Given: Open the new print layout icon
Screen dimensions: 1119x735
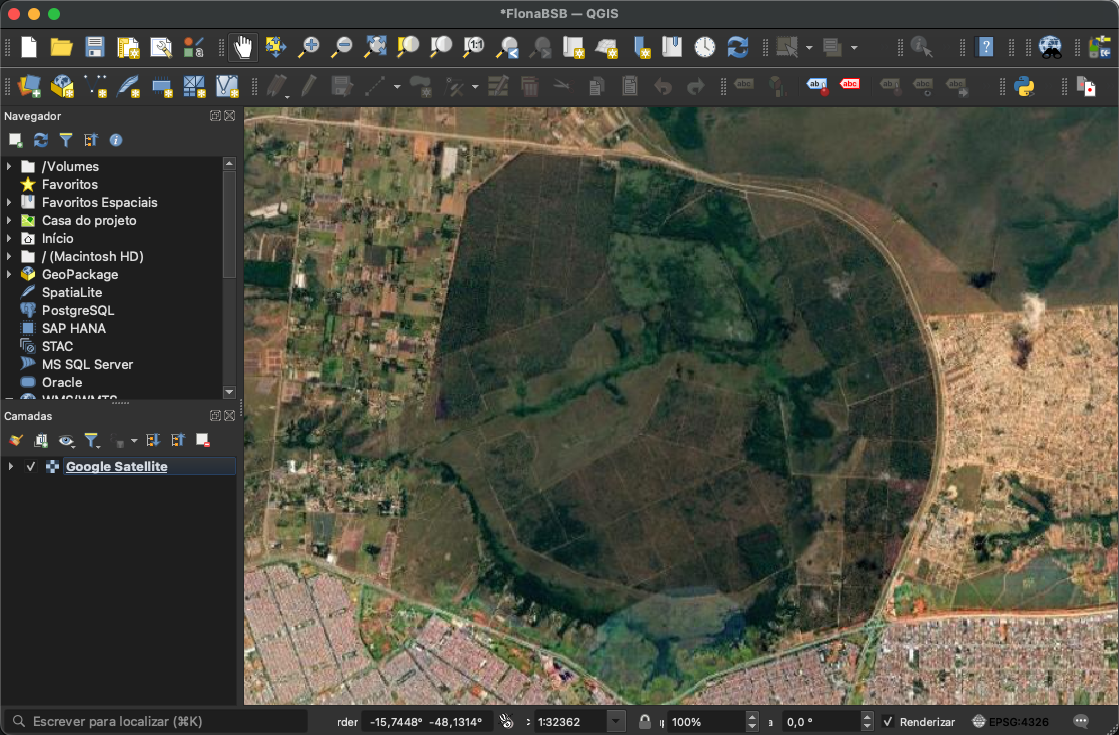Looking at the screenshot, I should coord(128,47).
